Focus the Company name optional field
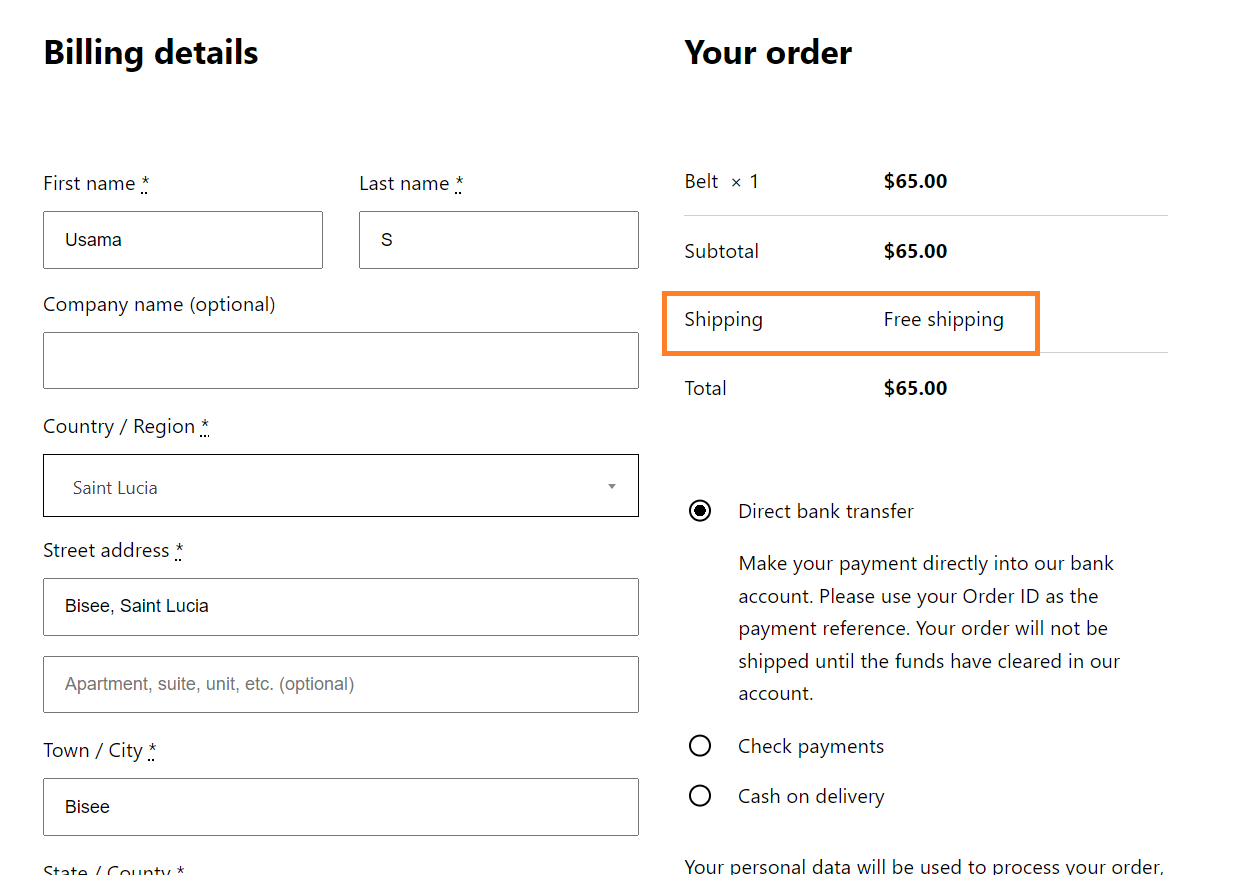 (340, 361)
